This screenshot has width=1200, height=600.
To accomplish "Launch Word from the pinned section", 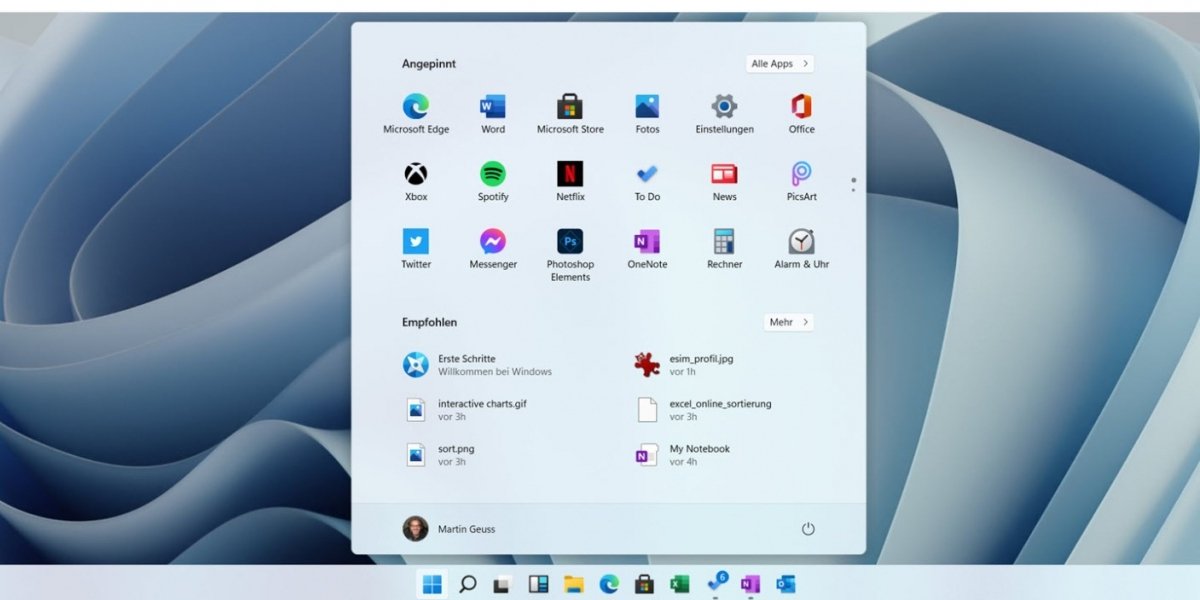I will coord(492,110).
